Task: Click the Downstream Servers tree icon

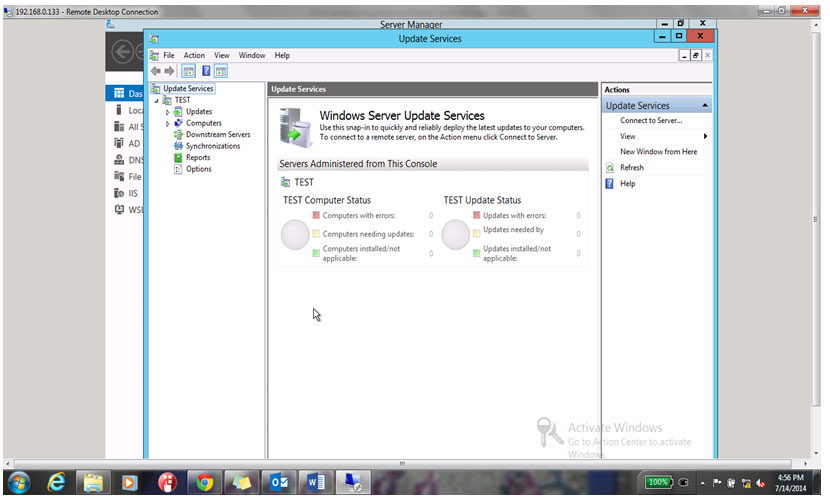Action: (x=178, y=134)
